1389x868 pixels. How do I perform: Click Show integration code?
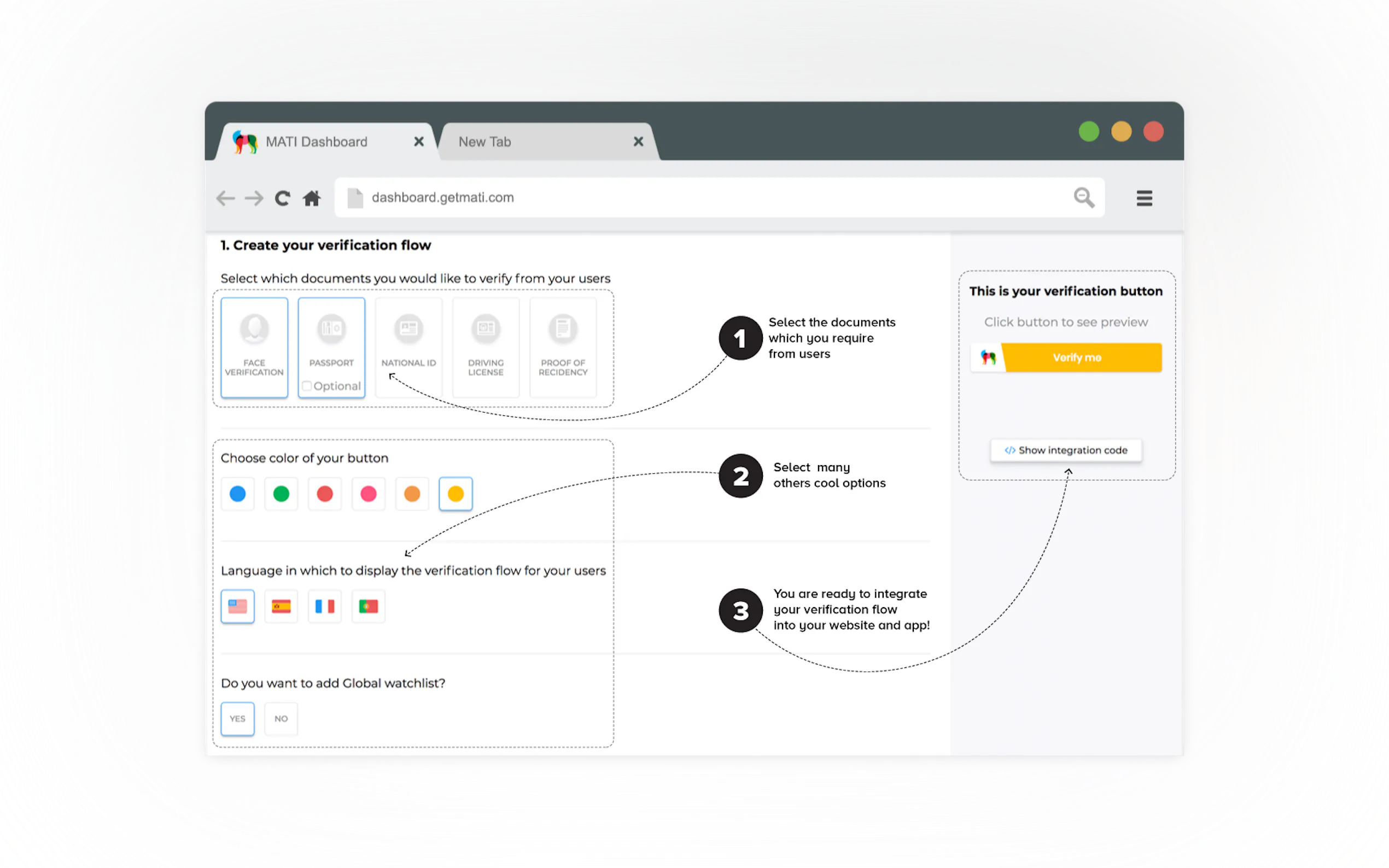point(1066,450)
